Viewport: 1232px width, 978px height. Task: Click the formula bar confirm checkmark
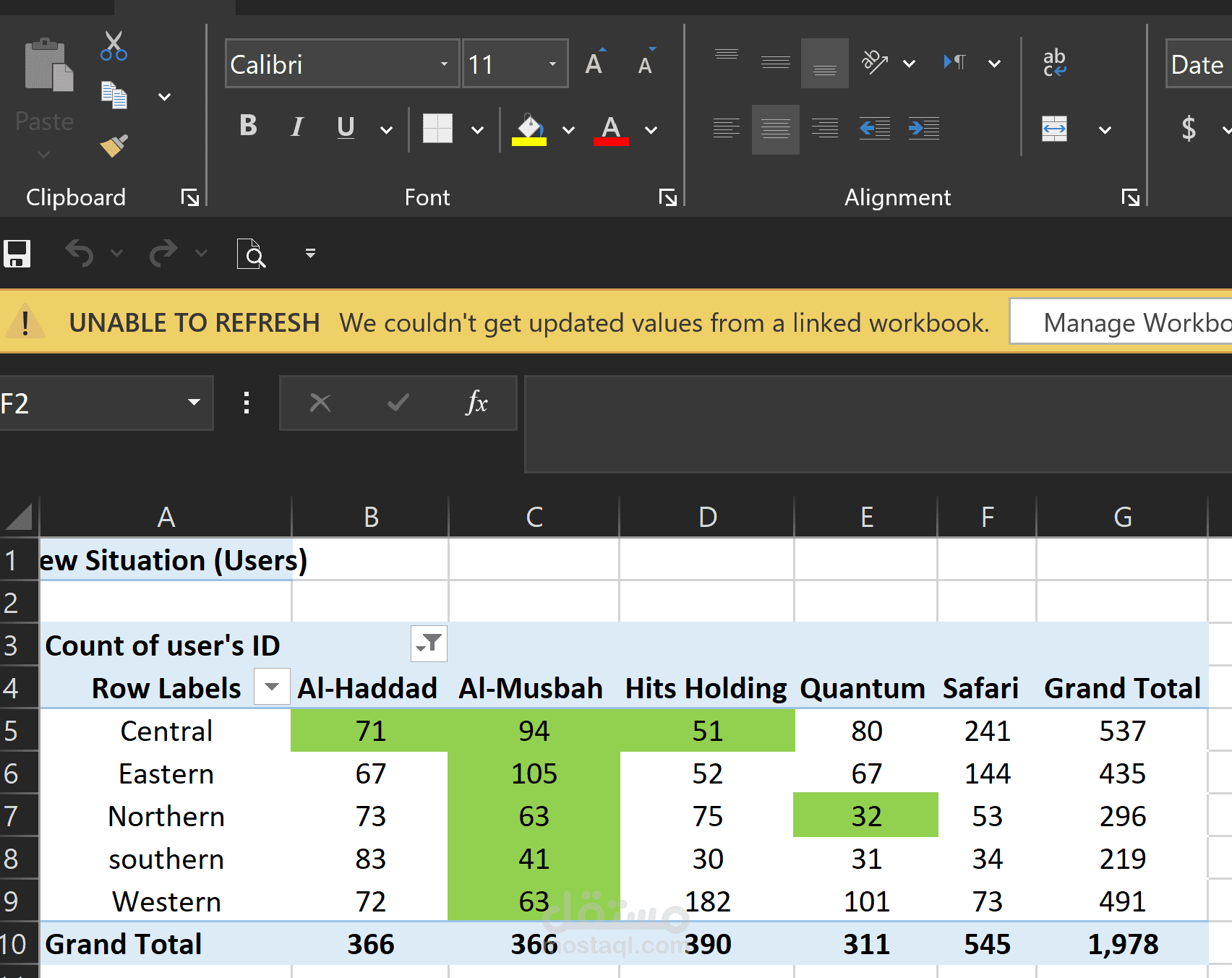pyautogui.click(x=398, y=403)
